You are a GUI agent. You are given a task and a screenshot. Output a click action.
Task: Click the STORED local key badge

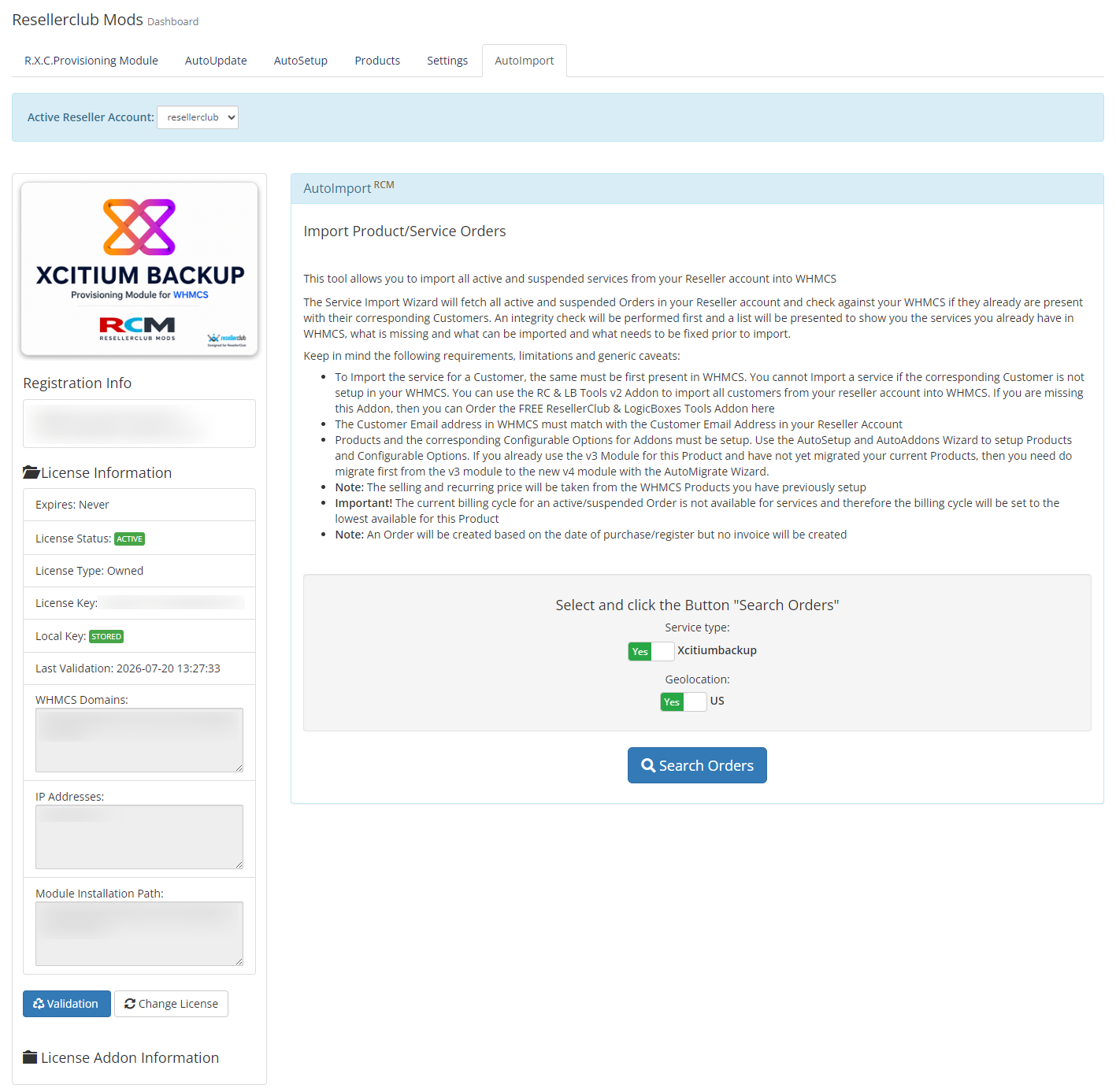tap(106, 636)
